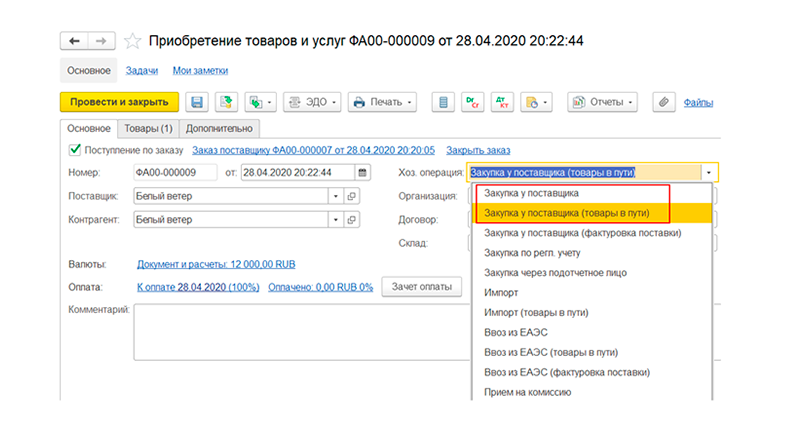The width and height of the screenshot is (805, 432).
Task: Switch to the Дополнительно tab
Action: coord(219,128)
